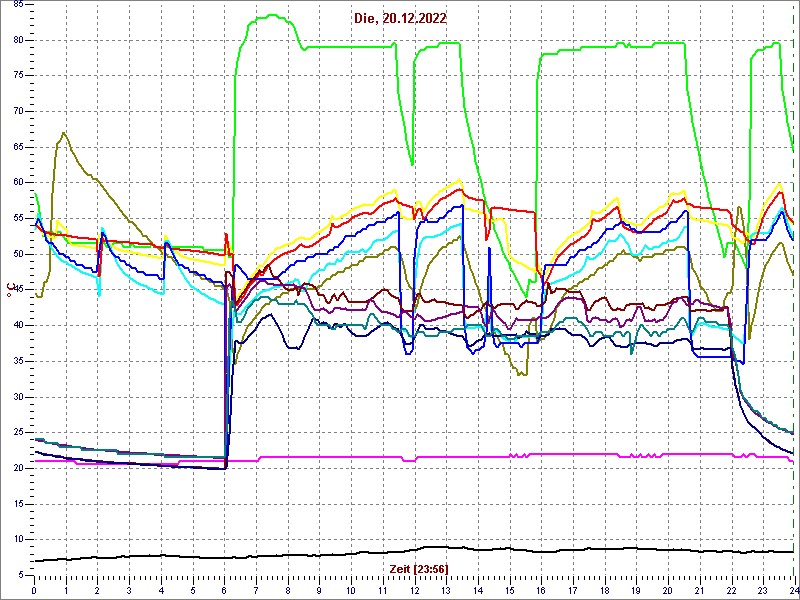Click the 35 temperature axis value

17,361
